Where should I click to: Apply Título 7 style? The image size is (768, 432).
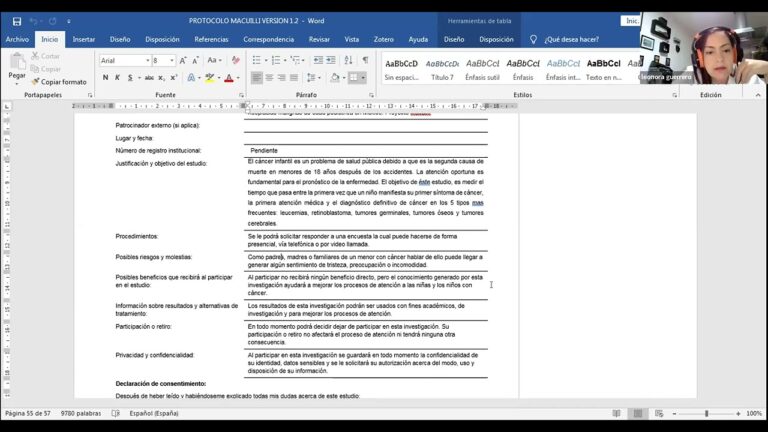coord(442,70)
